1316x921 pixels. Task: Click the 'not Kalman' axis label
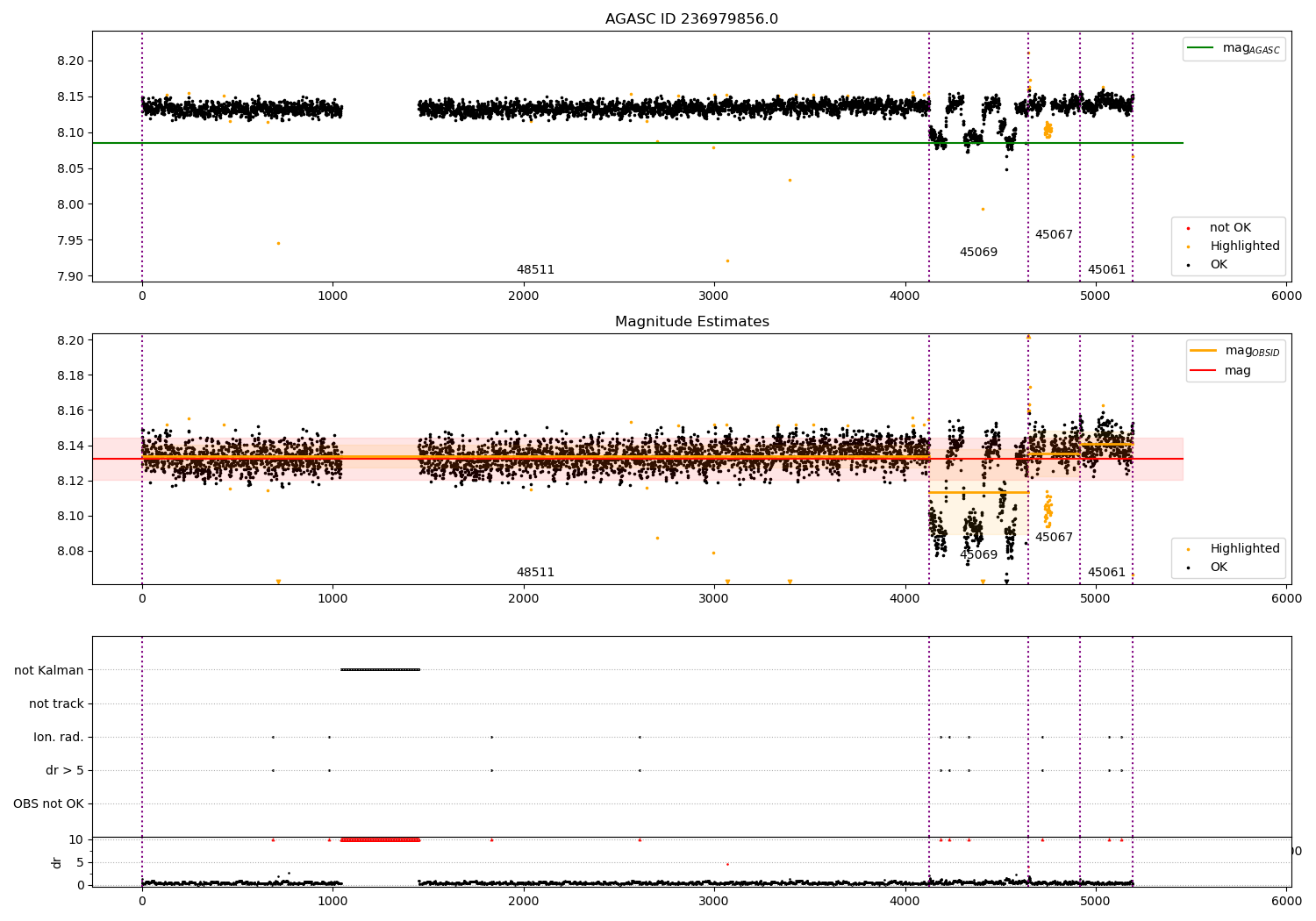pyautogui.click(x=49, y=670)
